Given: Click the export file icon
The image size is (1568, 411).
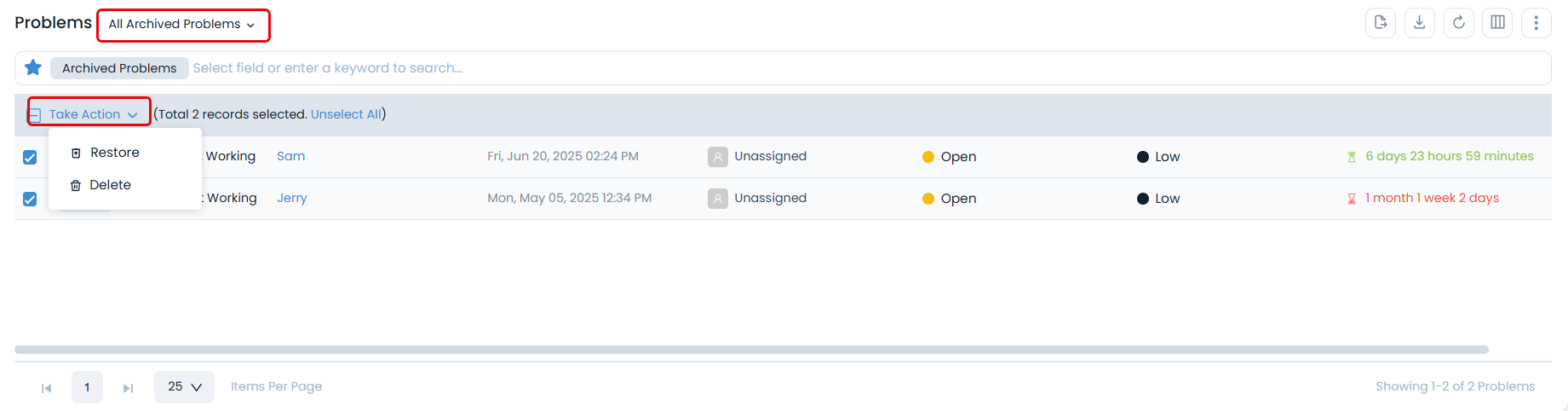Looking at the screenshot, I should (1380, 23).
